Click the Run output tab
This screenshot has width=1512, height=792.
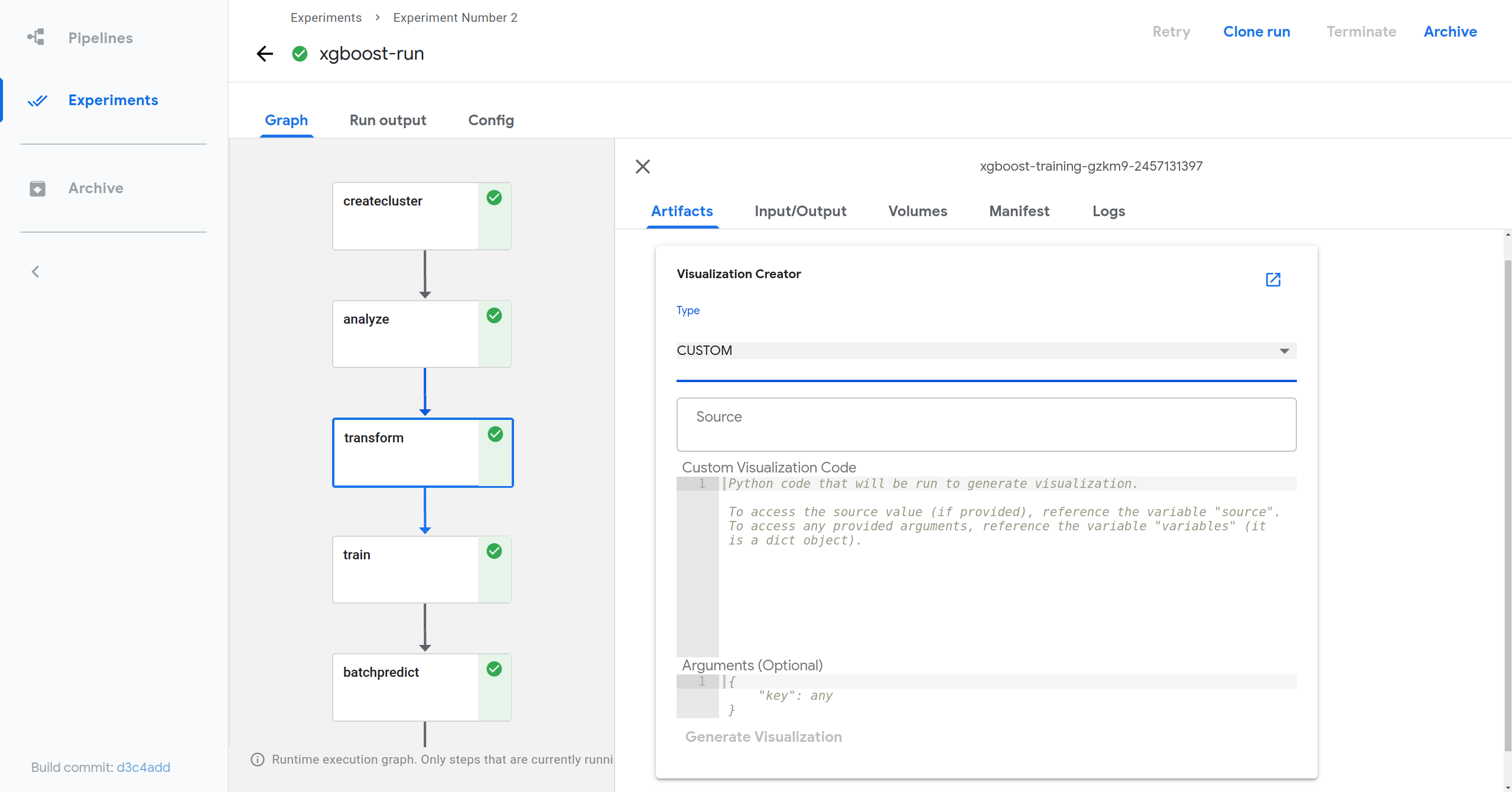(388, 120)
